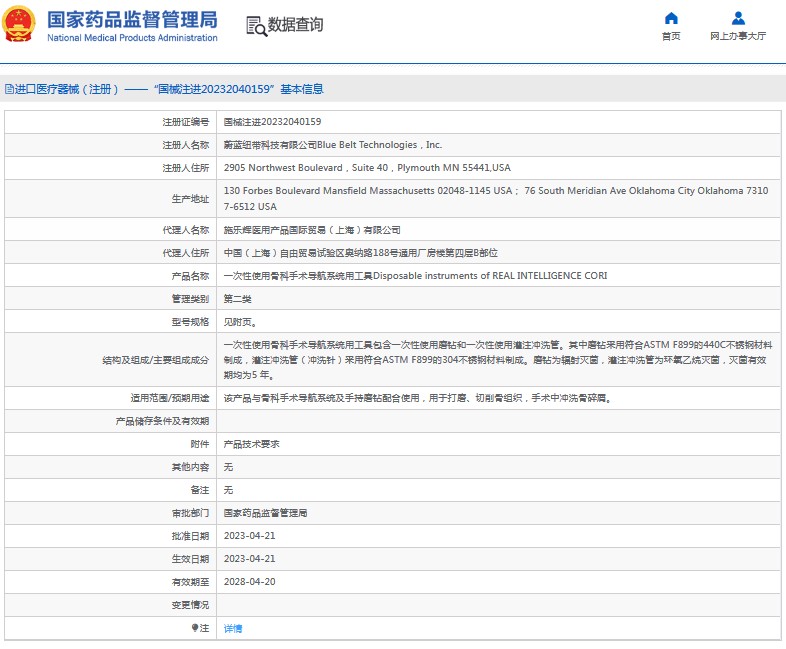This screenshot has height=649, width=786.
Task: Click 有效期至 row label
Action: [190, 582]
